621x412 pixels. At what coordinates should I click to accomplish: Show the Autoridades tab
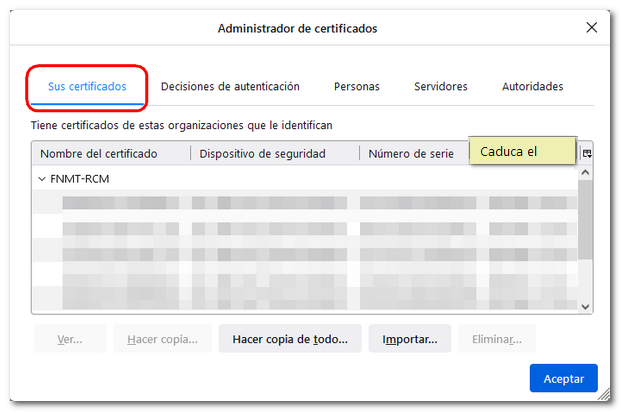[532, 87]
